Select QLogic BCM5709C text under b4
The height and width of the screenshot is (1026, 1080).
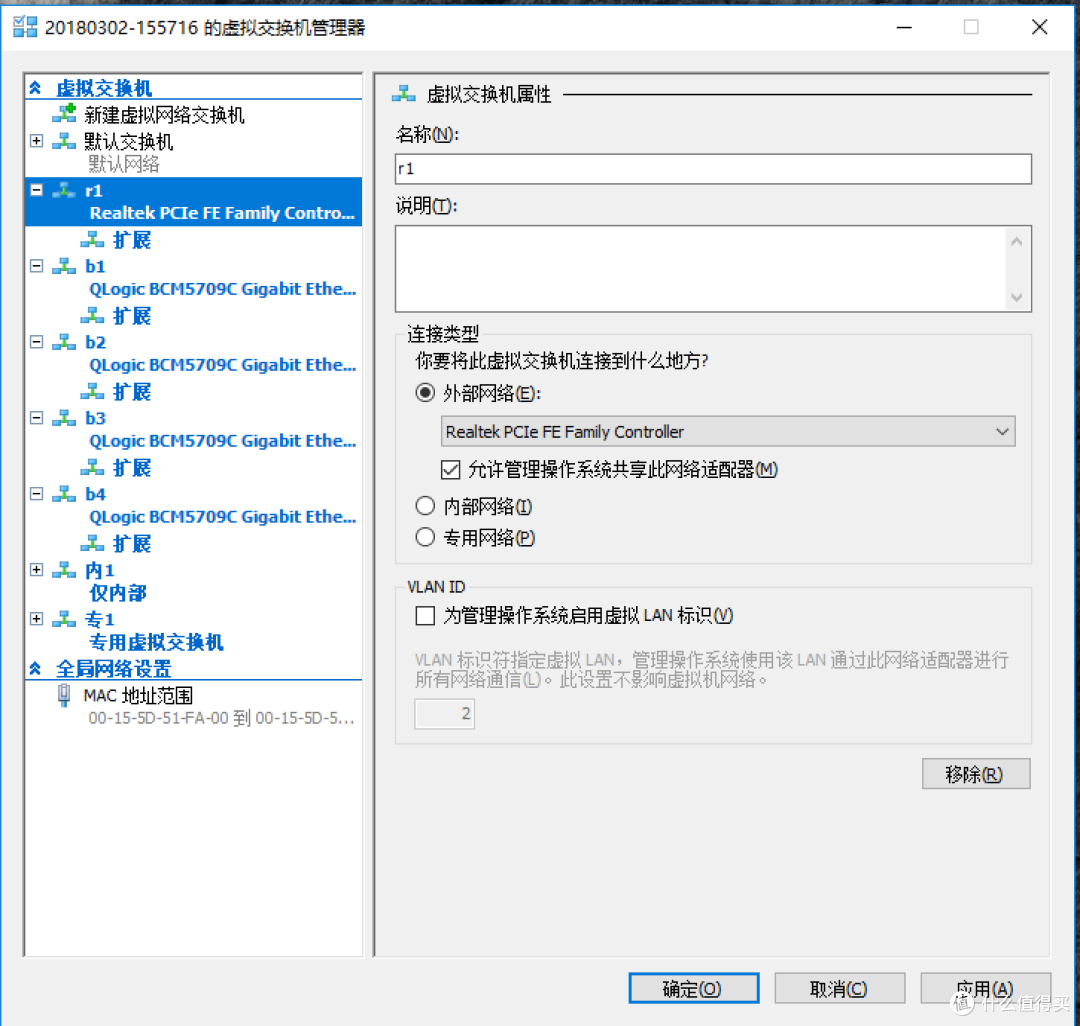click(x=222, y=516)
